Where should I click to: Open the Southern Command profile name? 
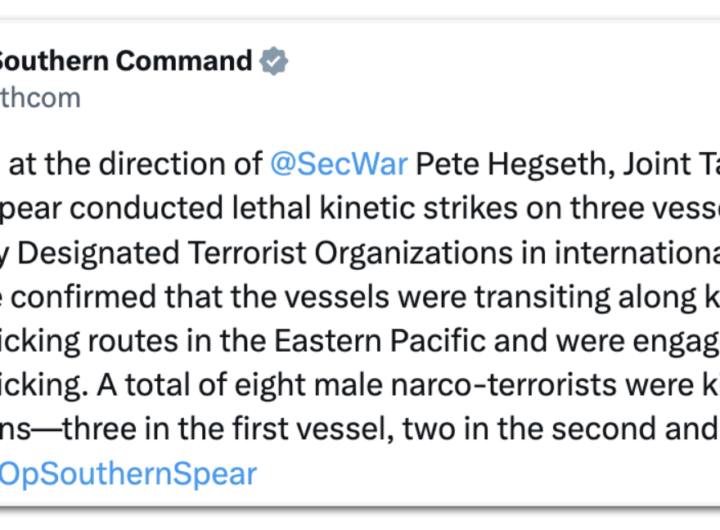(125, 61)
